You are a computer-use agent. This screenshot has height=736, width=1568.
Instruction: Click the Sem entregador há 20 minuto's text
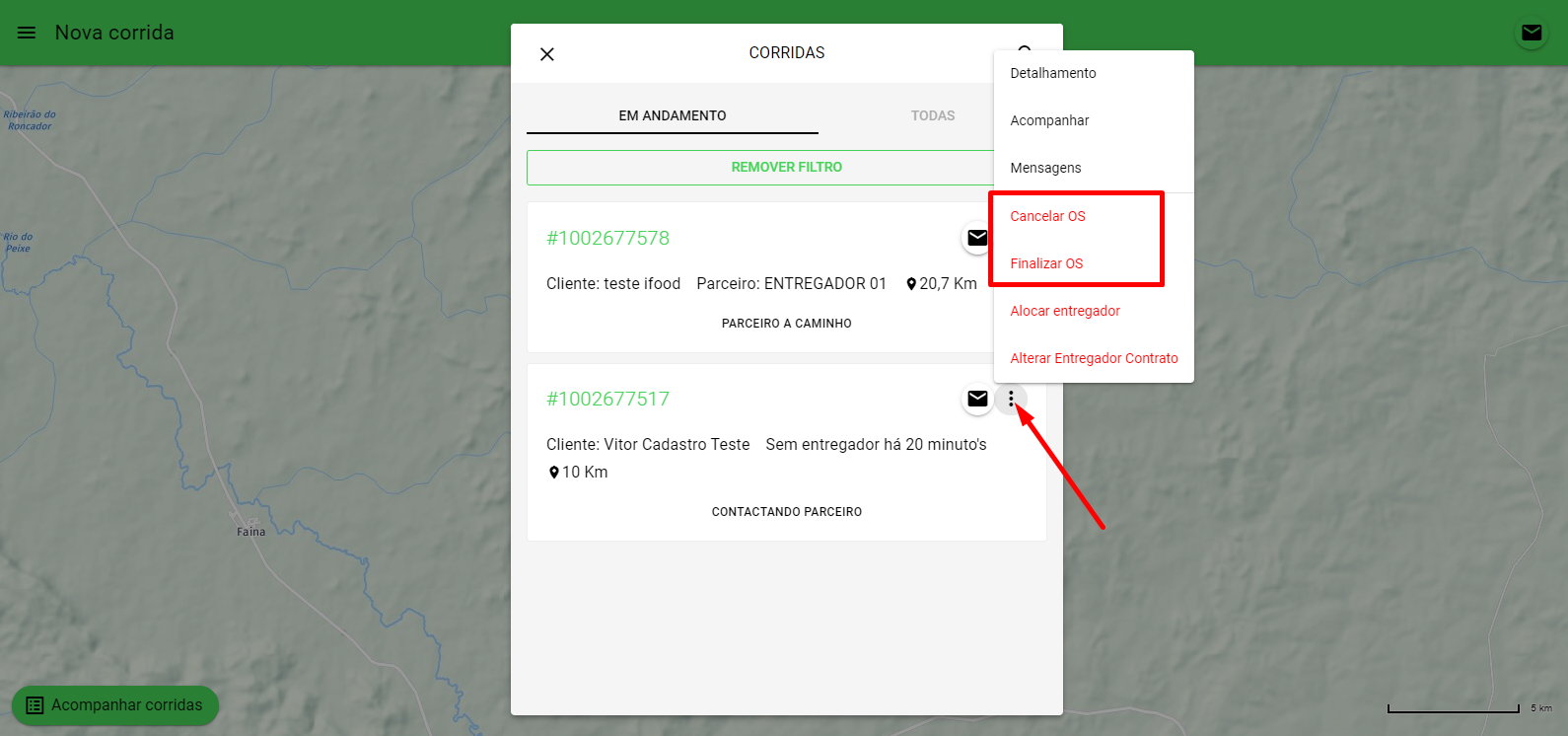(x=876, y=445)
